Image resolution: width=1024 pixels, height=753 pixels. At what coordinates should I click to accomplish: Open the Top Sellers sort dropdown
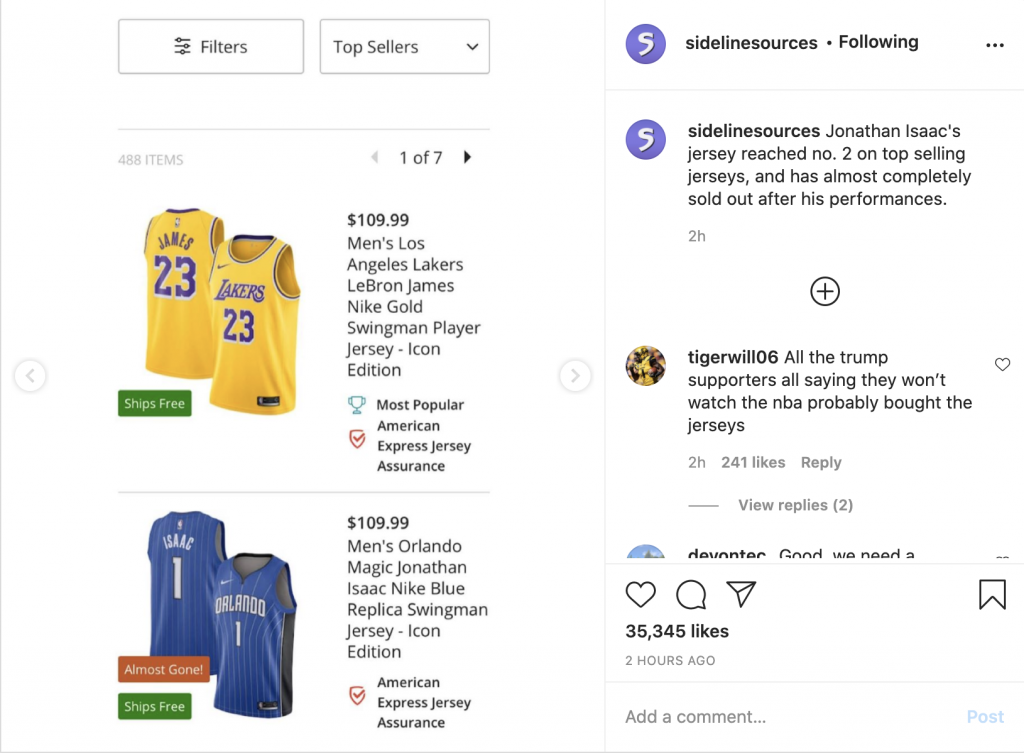click(x=404, y=46)
